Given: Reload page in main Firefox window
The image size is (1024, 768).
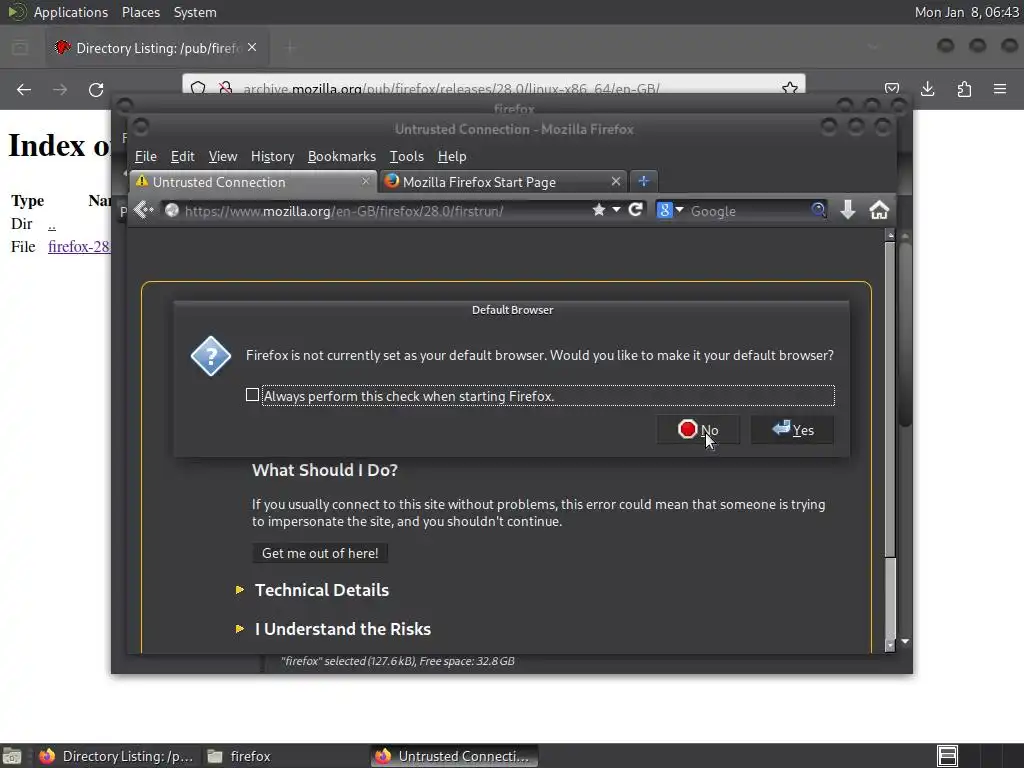Looking at the screenshot, I should point(96,89).
